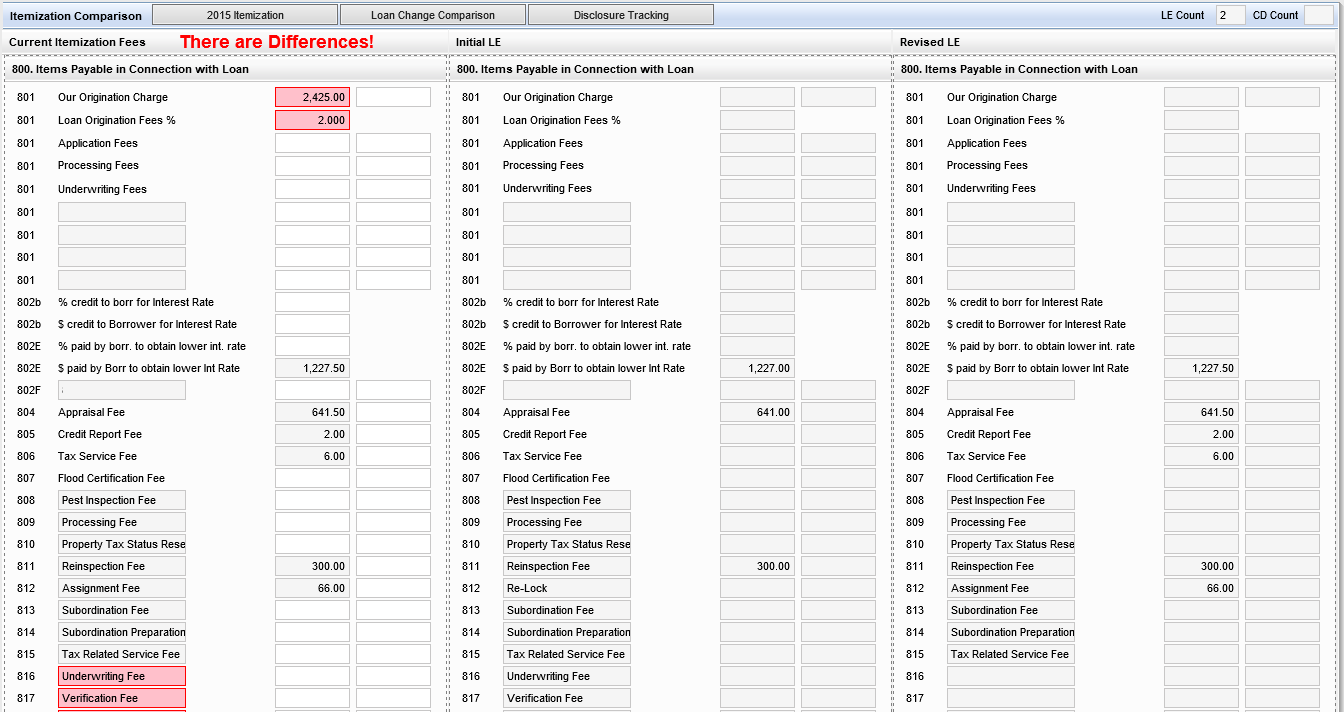
Task: Select Current Tax Service Fee amount 6.00
Action: (313, 456)
